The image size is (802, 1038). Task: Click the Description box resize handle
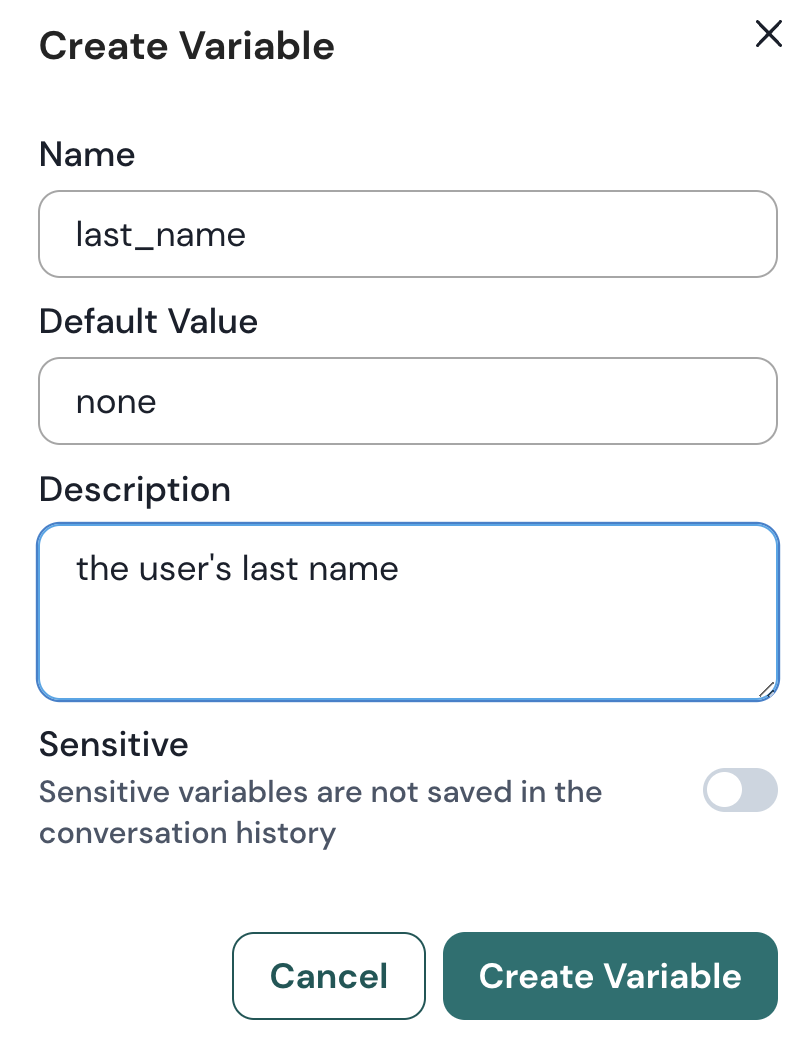coord(767,689)
